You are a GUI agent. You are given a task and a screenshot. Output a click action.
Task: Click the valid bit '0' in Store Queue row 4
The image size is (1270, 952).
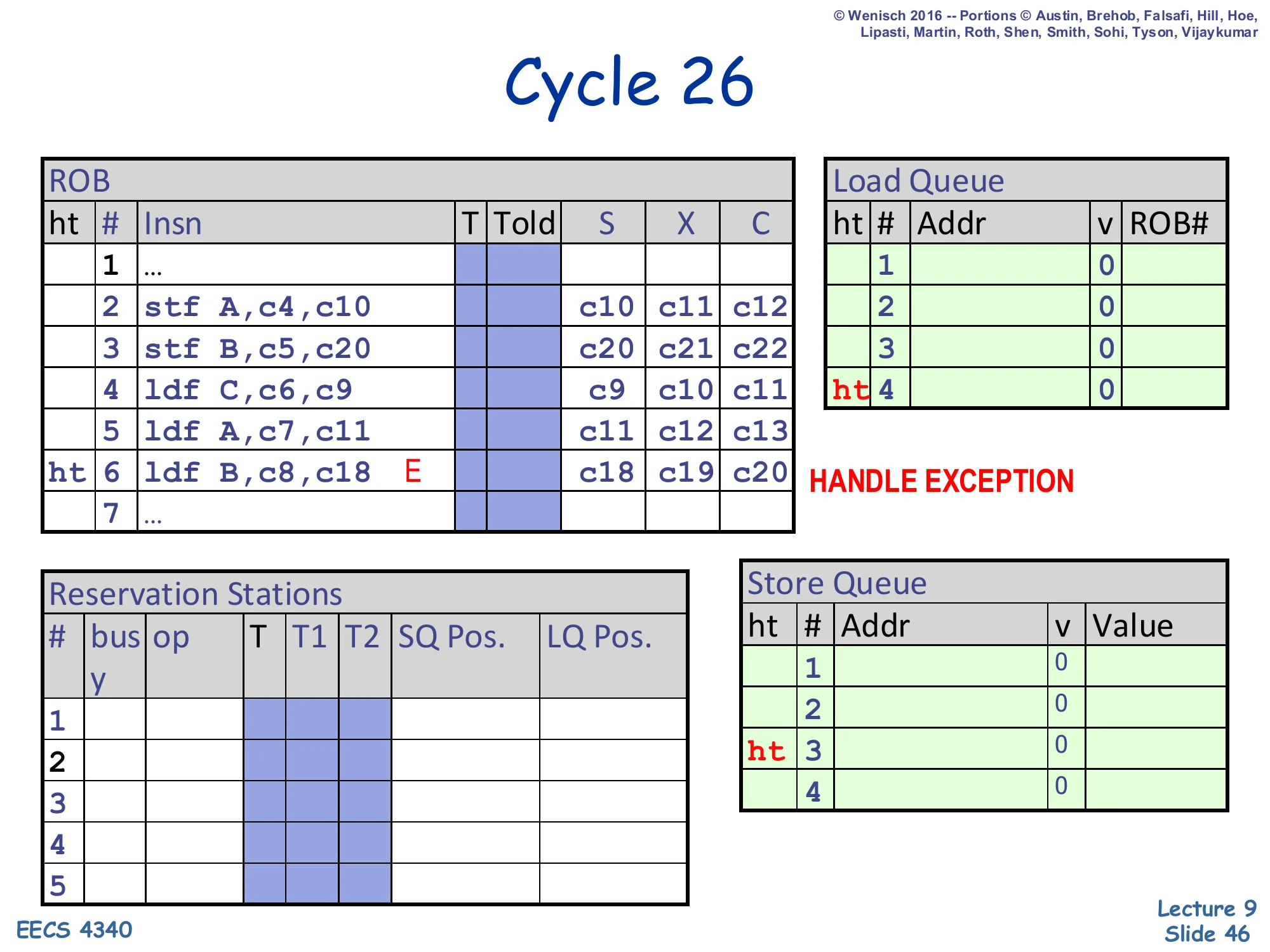tap(1061, 786)
